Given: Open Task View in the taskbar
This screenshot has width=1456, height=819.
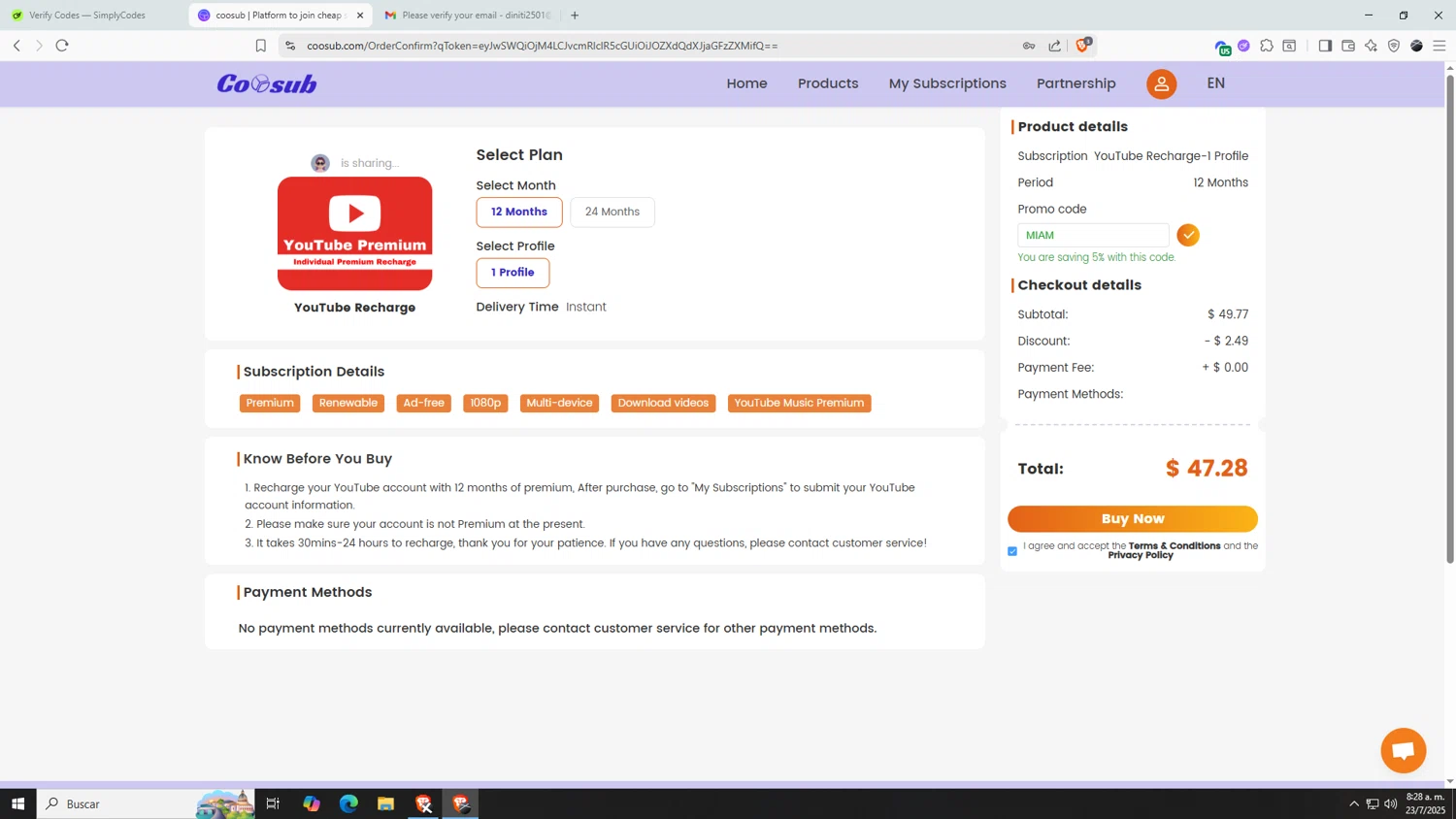Looking at the screenshot, I should coord(273,803).
